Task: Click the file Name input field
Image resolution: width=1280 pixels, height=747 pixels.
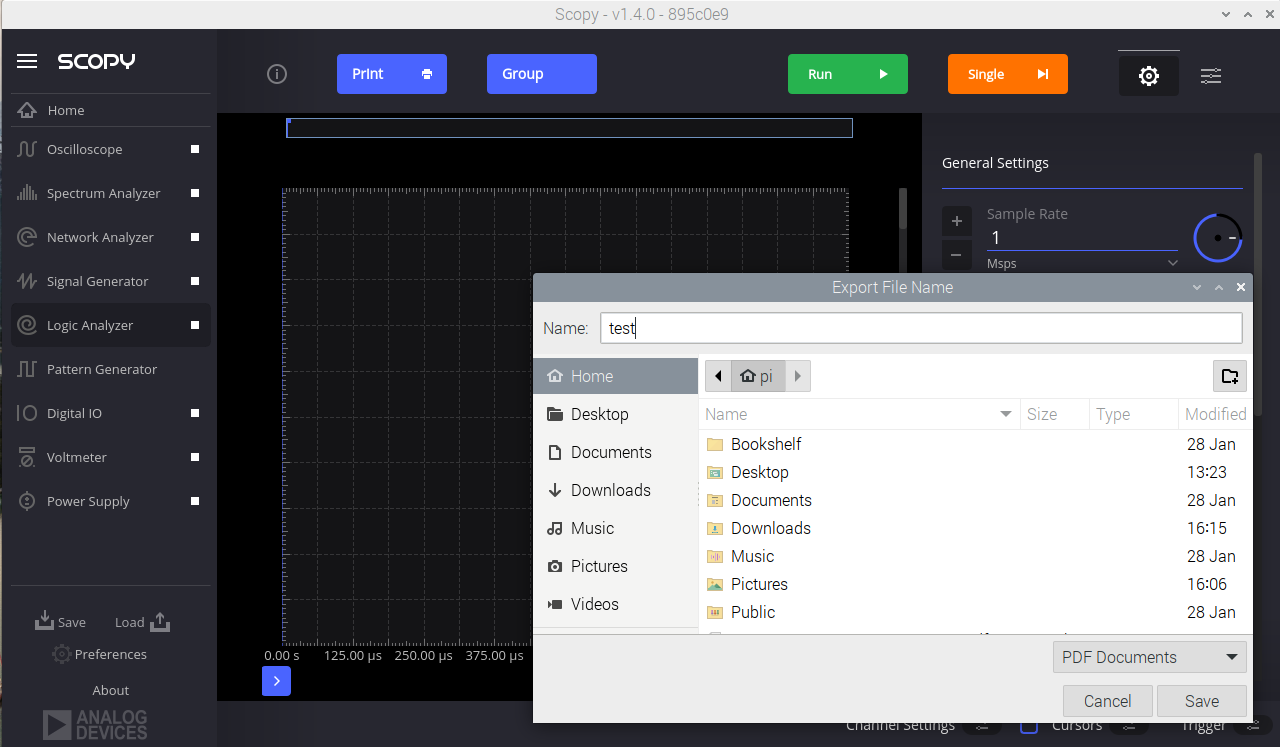Action: [x=921, y=328]
